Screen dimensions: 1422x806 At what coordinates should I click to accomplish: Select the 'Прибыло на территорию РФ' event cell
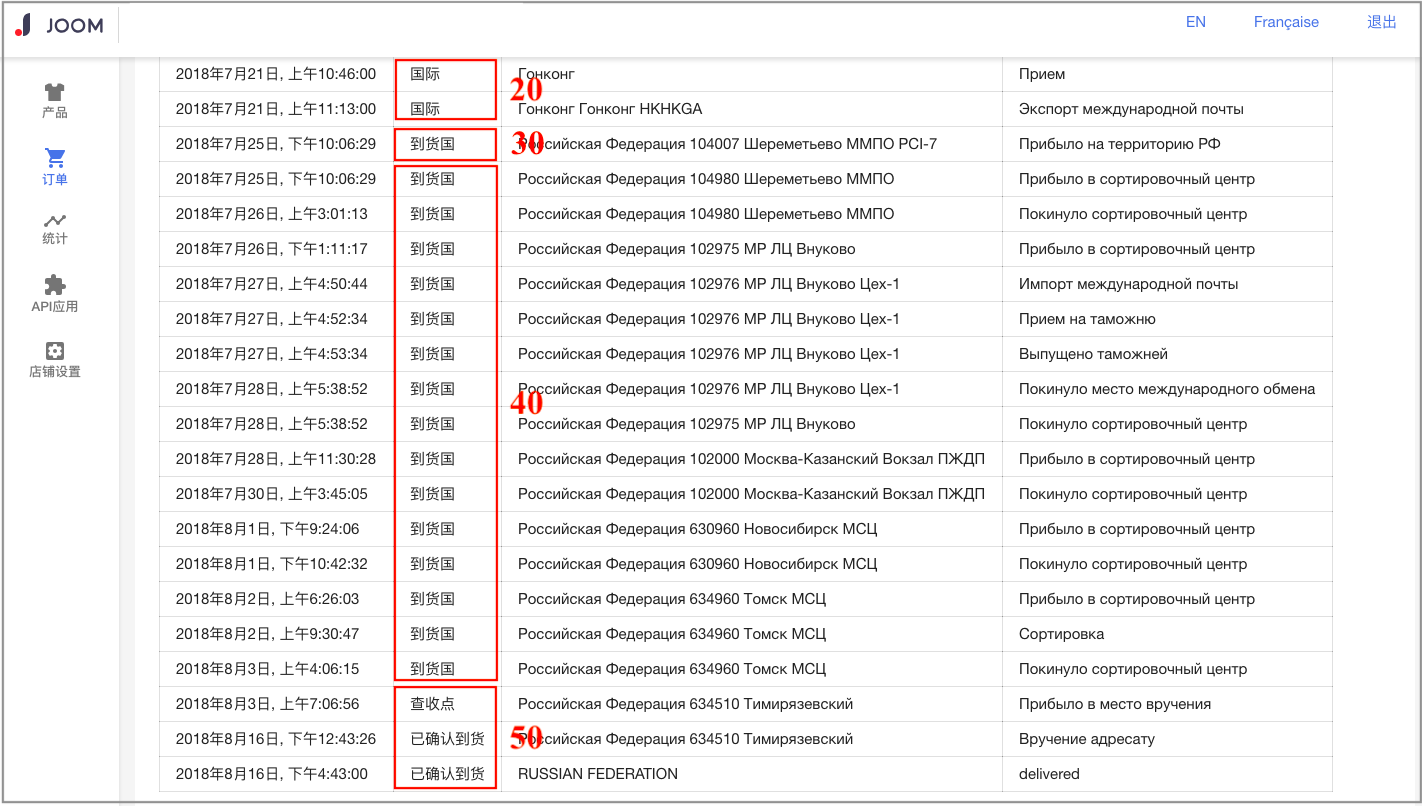(x=1119, y=144)
